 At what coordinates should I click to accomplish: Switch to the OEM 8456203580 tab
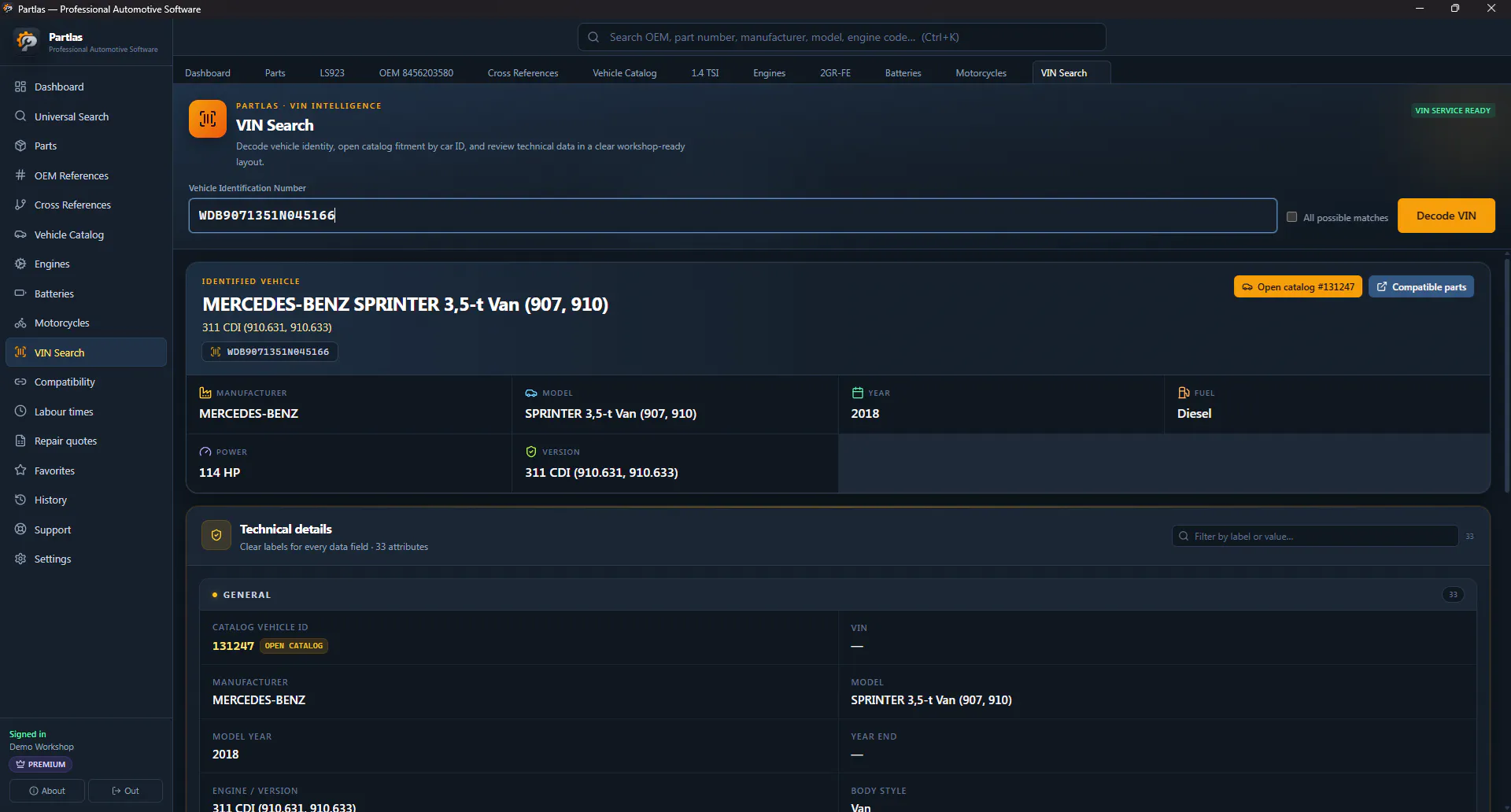coord(416,72)
